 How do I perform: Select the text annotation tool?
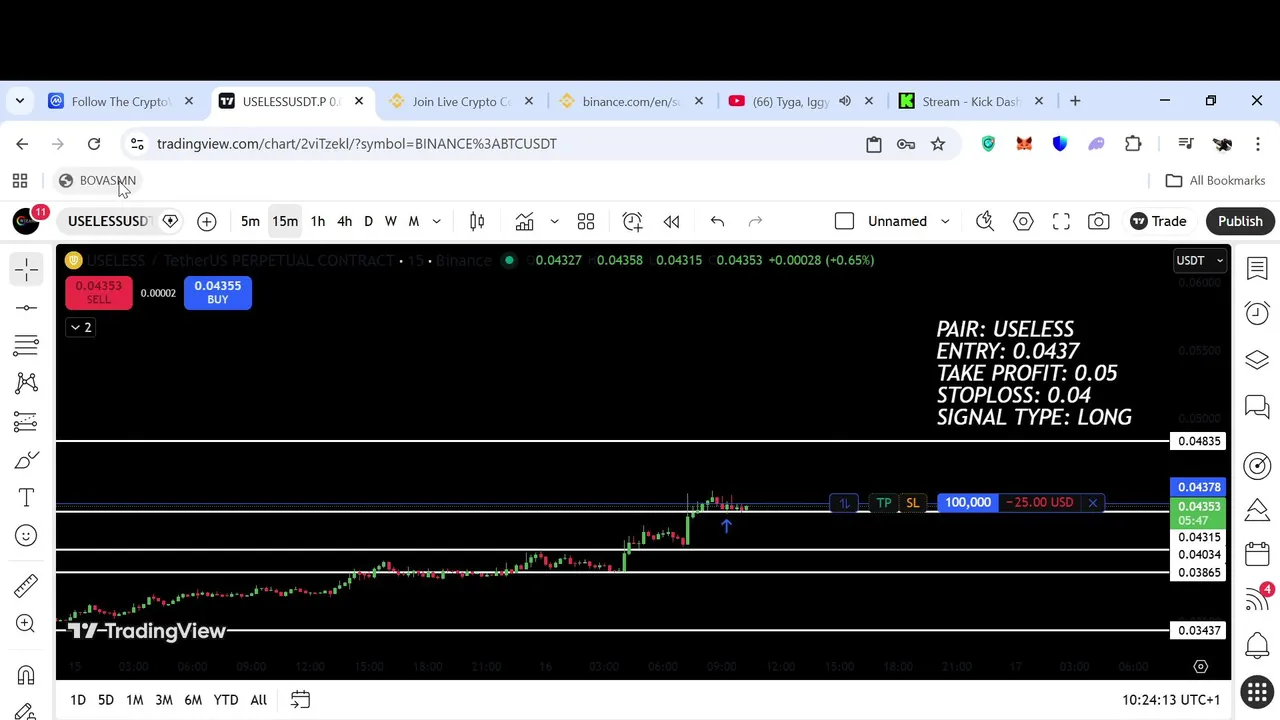click(27, 498)
